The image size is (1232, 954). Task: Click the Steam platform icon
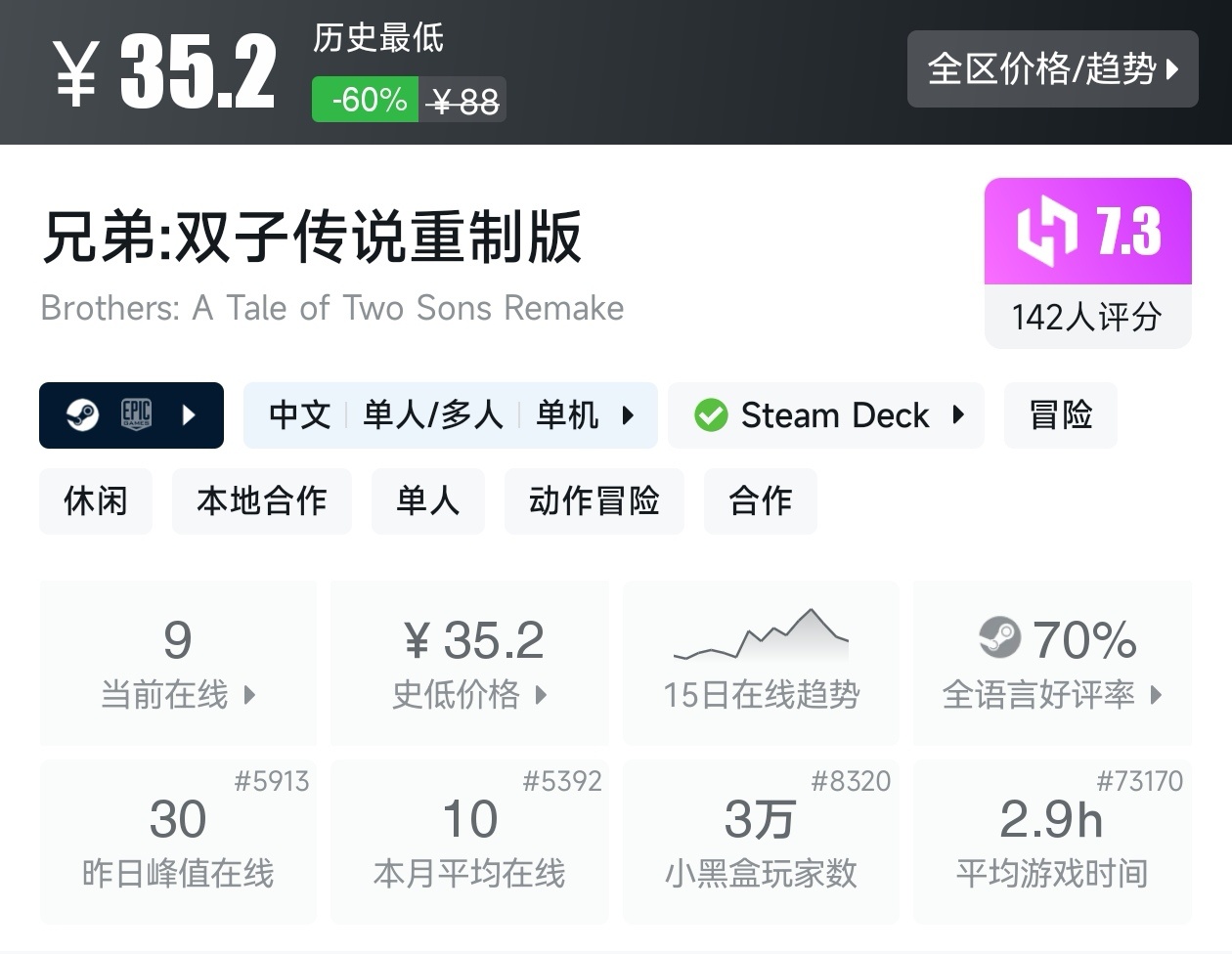(82, 415)
